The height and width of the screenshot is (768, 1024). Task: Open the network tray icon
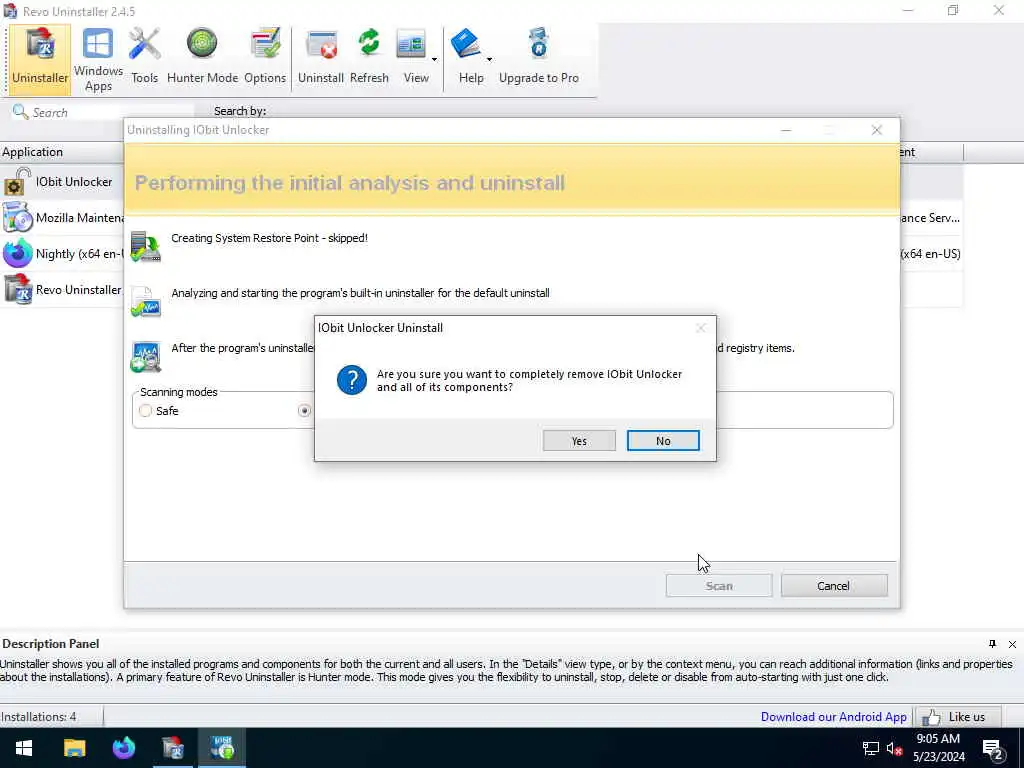[x=870, y=748]
